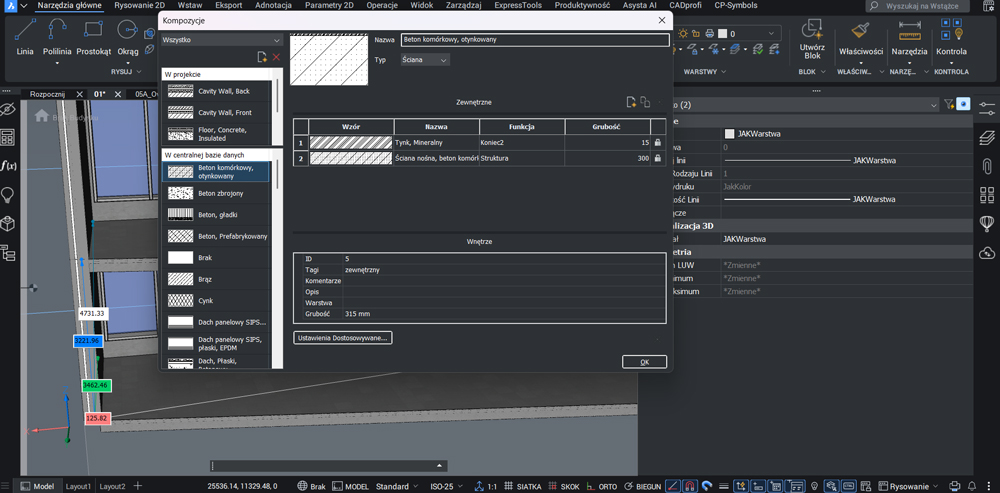Screen dimensions: 1000x493
Task: Click Ustawienia Dostosowywane button
Action: (x=342, y=338)
